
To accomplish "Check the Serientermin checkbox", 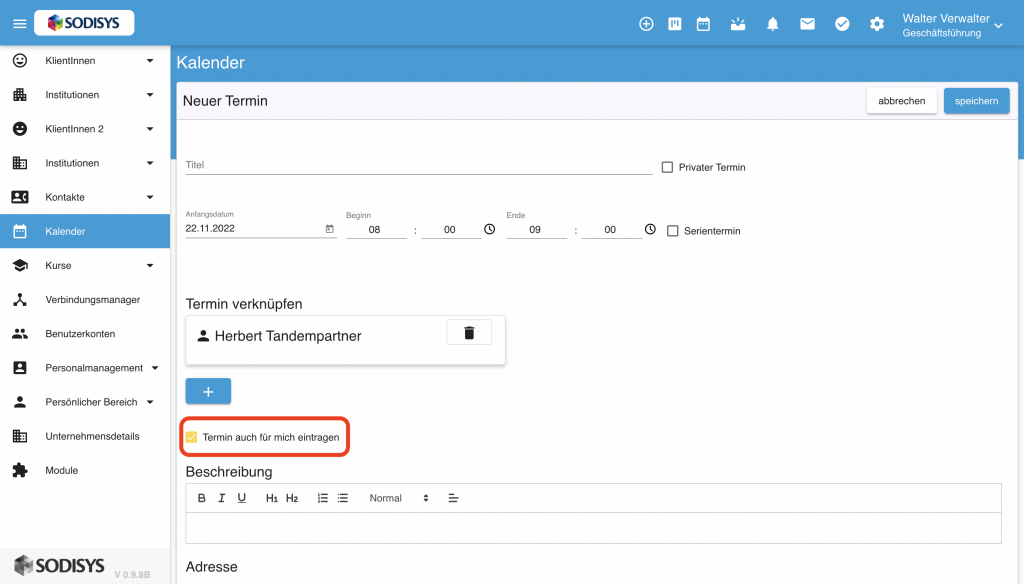I will point(672,231).
